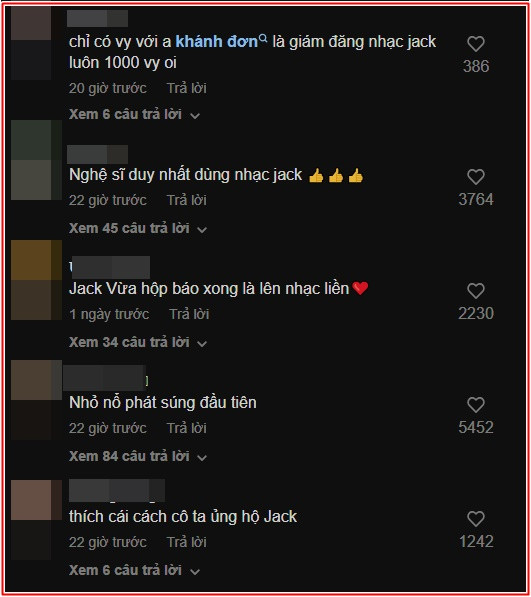The image size is (531, 597).
Task: Reply to the 20 giờ trước comment
Action: (x=187, y=88)
